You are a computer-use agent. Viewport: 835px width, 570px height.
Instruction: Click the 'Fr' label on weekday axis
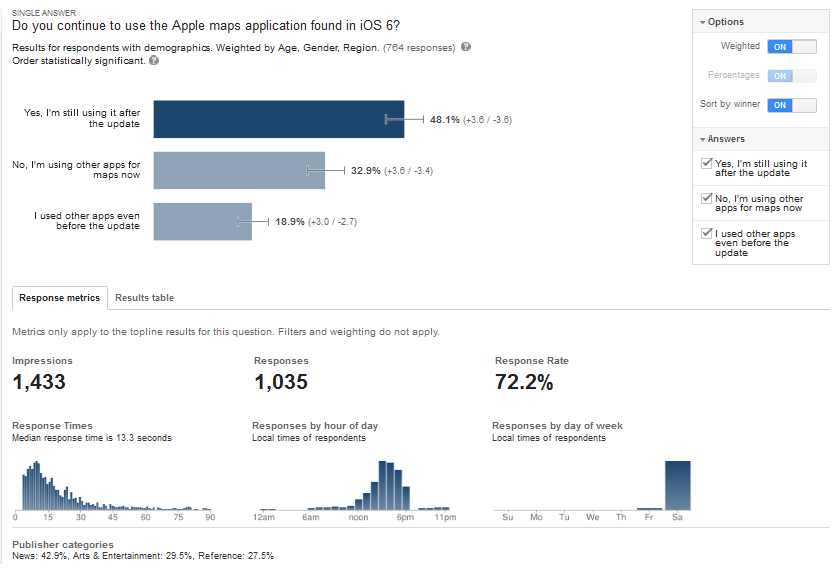point(649,517)
